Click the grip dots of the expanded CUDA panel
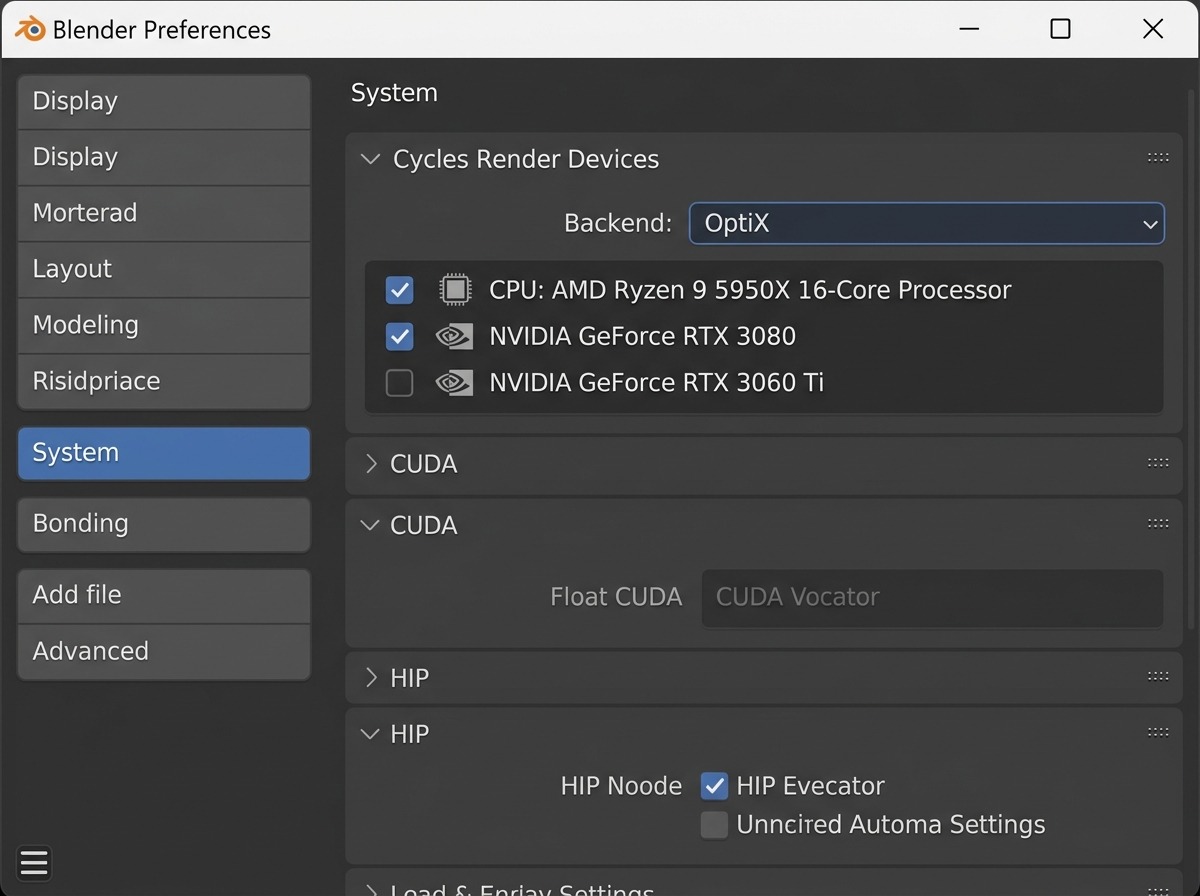The image size is (1200, 896). point(1158,524)
